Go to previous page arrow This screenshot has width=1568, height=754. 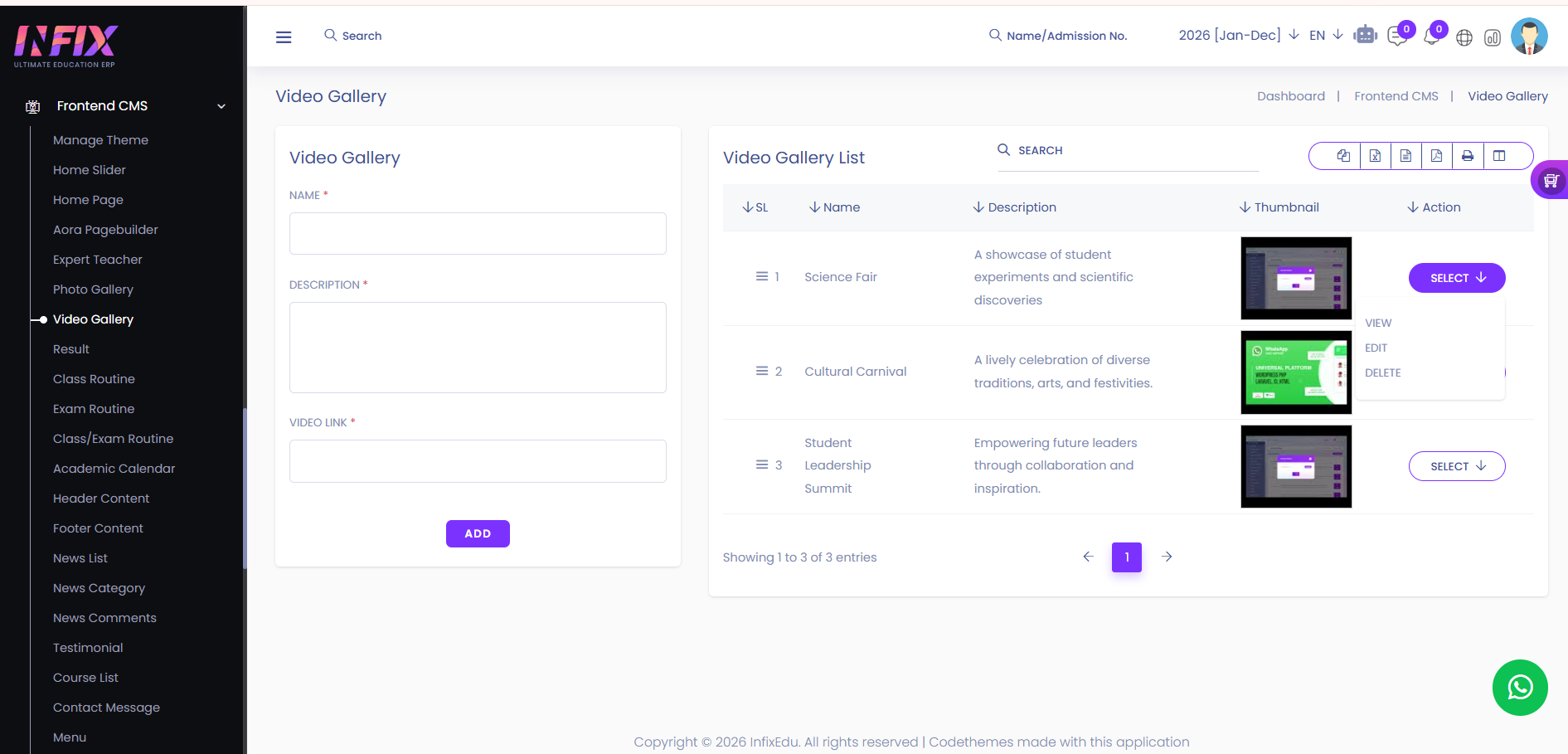[1088, 557]
